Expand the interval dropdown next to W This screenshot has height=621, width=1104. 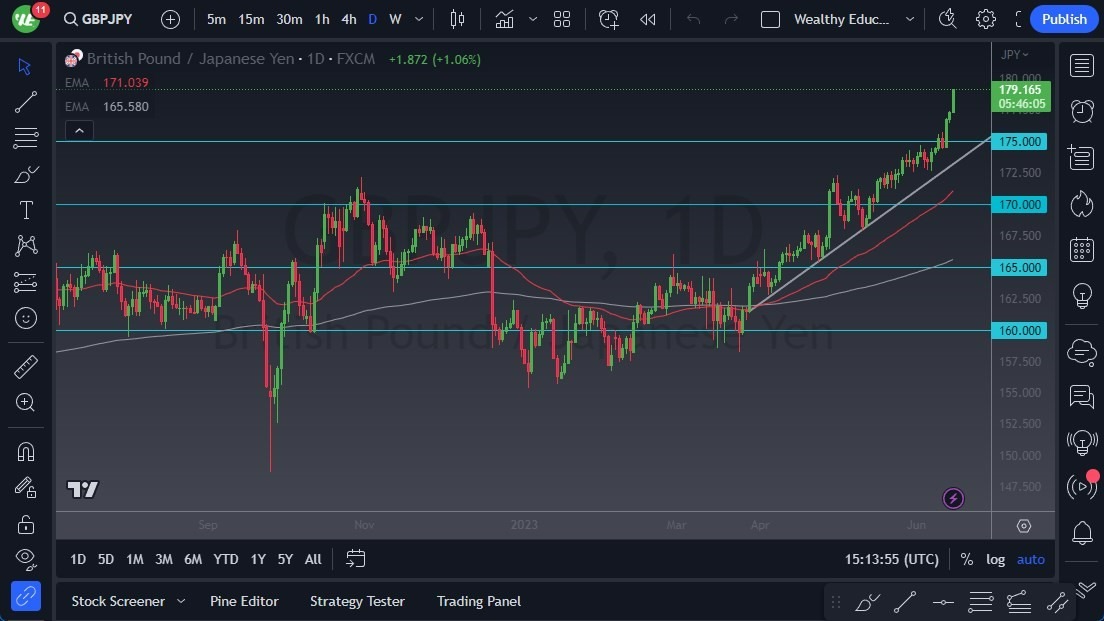pyautogui.click(x=418, y=18)
